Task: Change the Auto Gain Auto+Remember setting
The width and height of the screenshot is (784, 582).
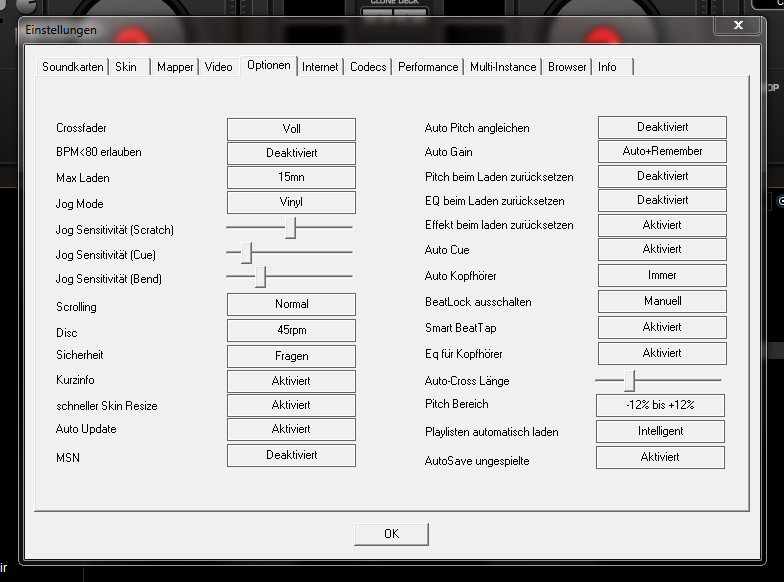Action: (662, 151)
